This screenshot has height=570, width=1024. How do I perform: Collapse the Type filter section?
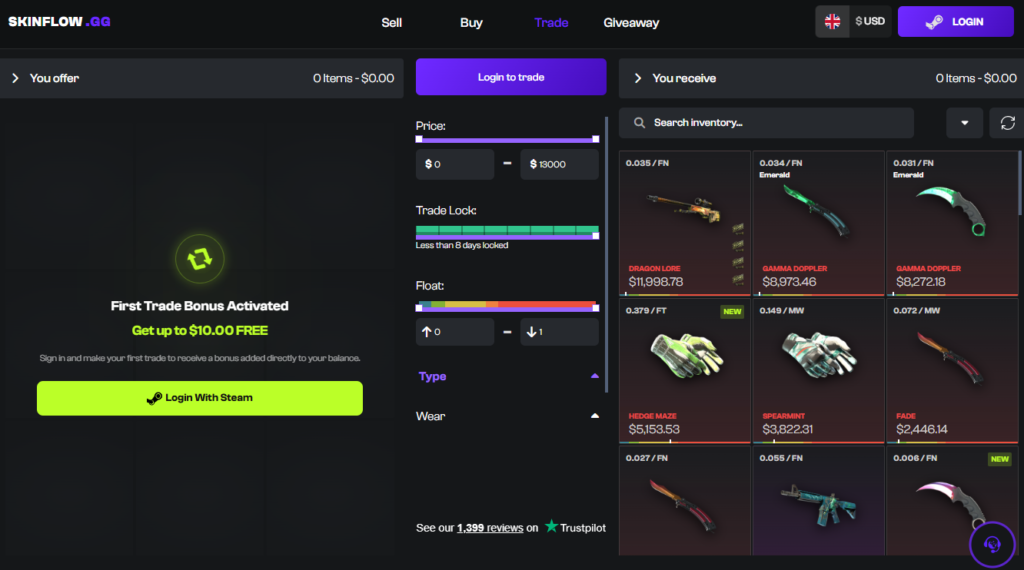pyautogui.click(x=594, y=376)
